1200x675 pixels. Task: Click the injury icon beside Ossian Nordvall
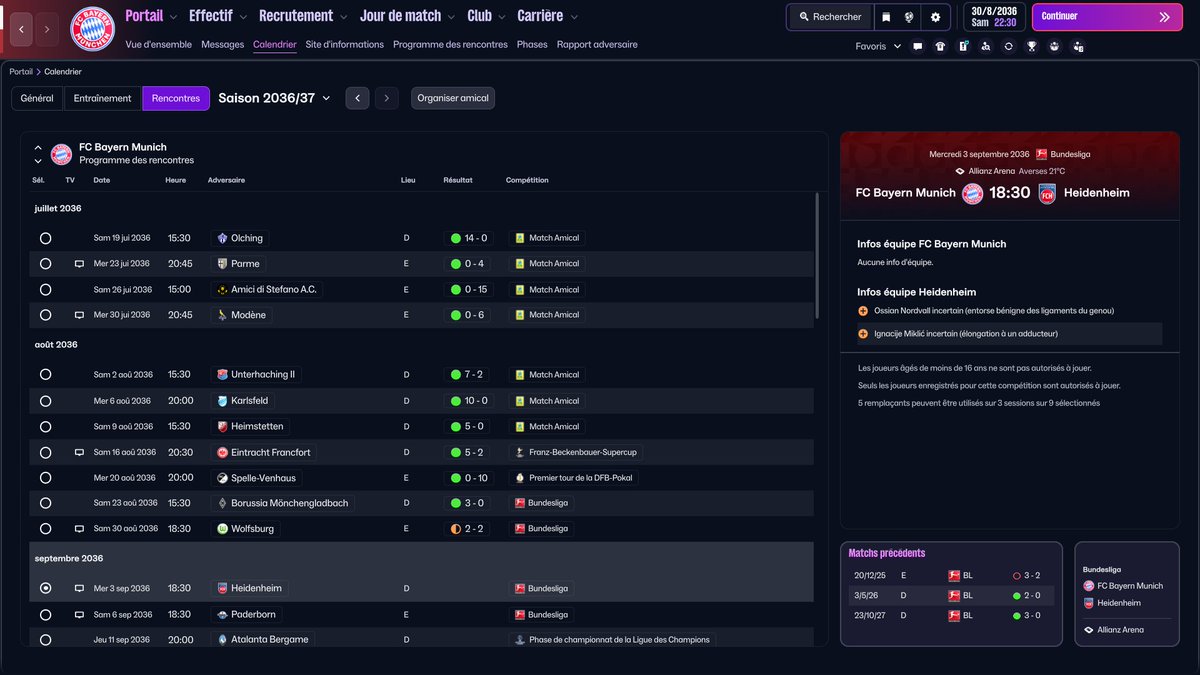(x=863, y=311)
